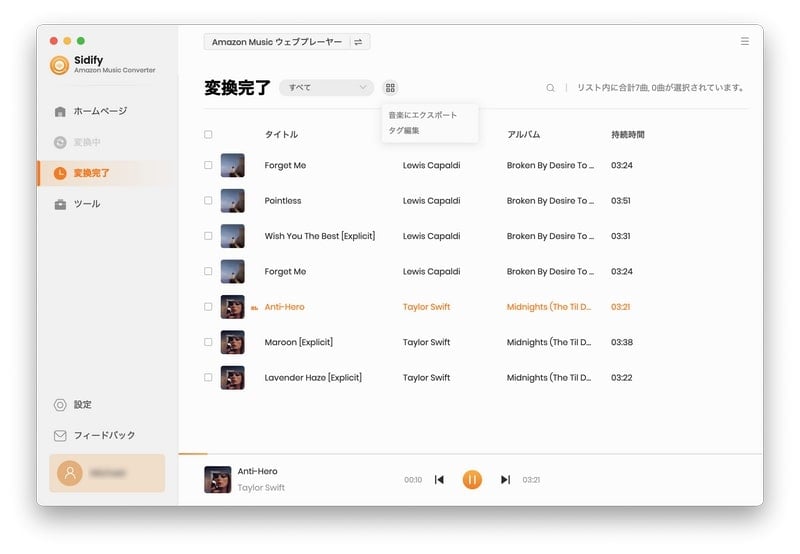Click the user avatar icon
Screen dimensions: 800x554
tap(70, 473)
